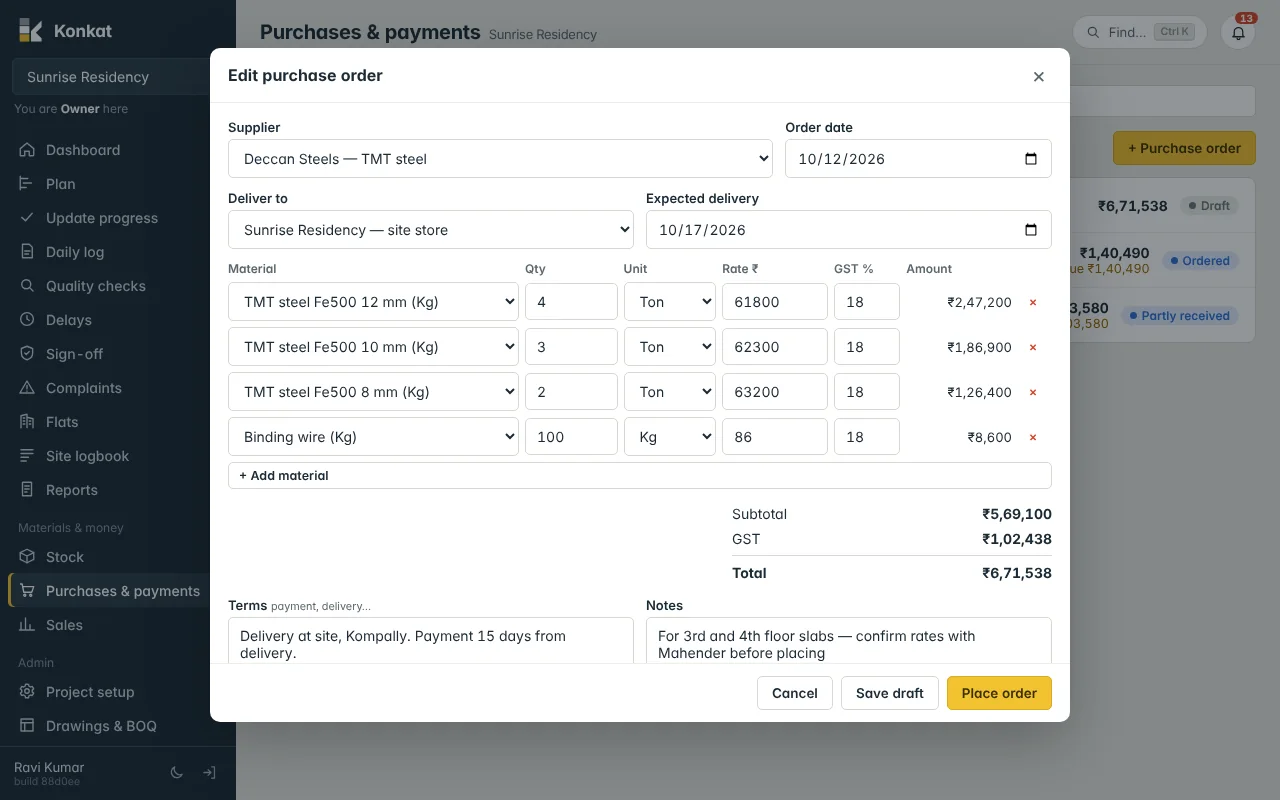Toggle dark mode moon icon

pyautogui.click(x=177, y=773)
